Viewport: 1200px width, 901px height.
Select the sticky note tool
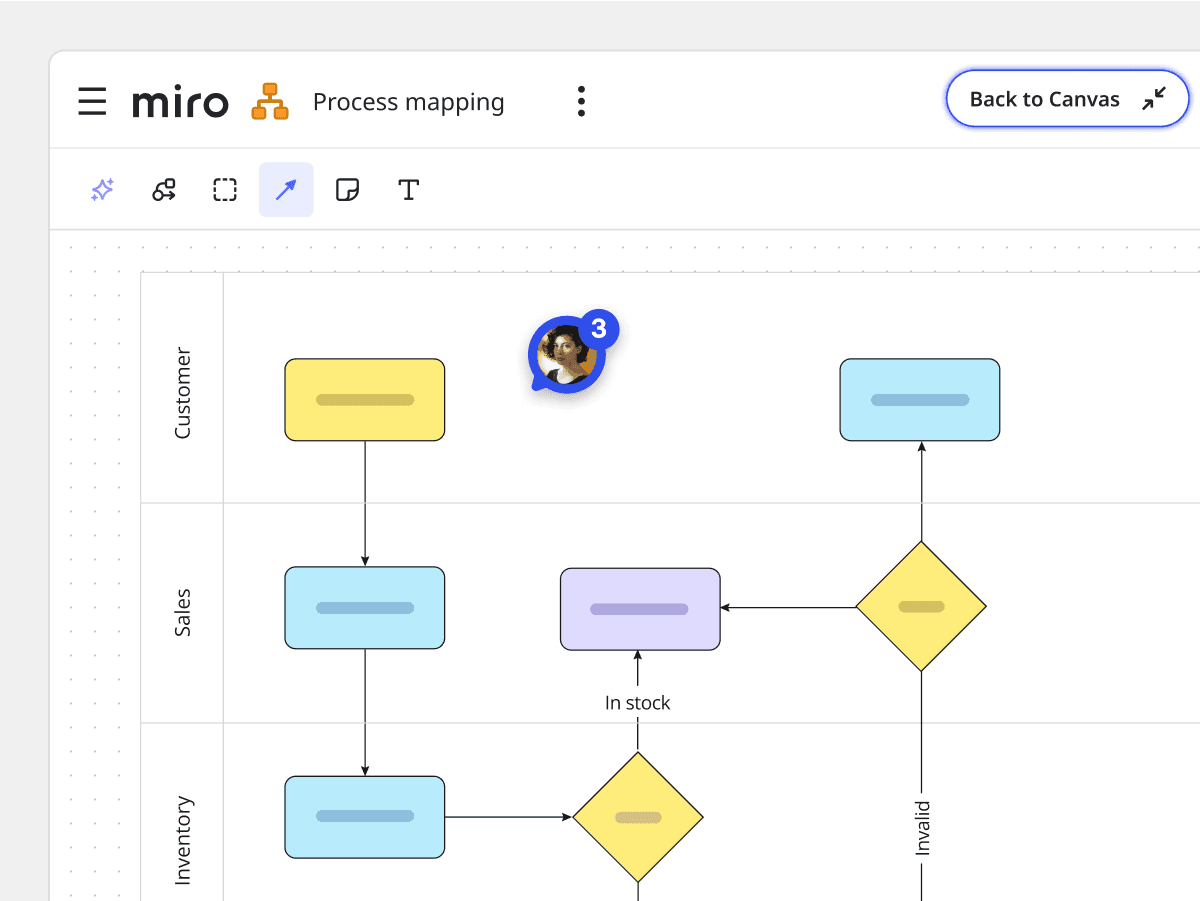tap(347, 190)
